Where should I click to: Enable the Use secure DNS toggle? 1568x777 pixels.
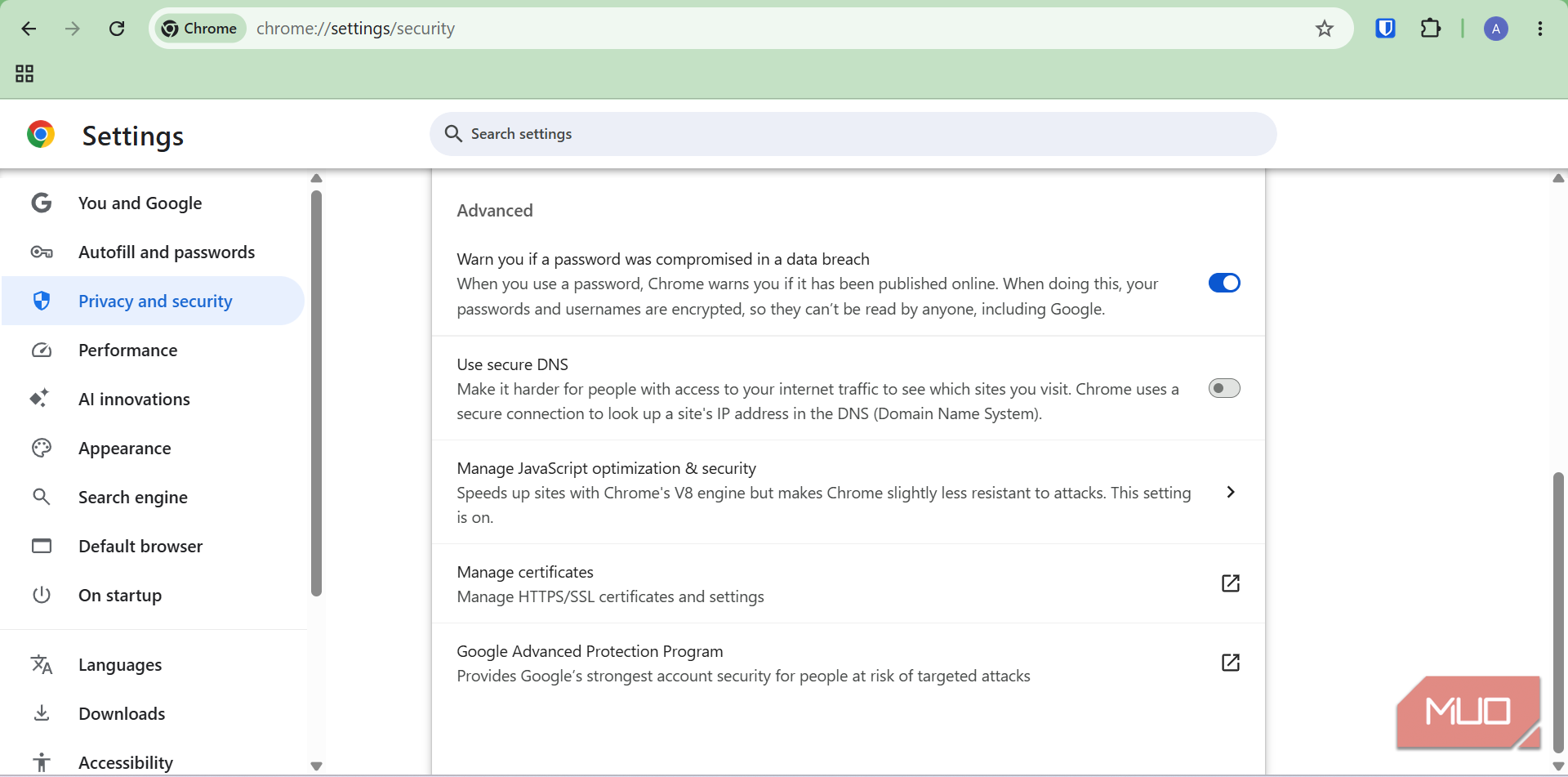(1224, 388)
